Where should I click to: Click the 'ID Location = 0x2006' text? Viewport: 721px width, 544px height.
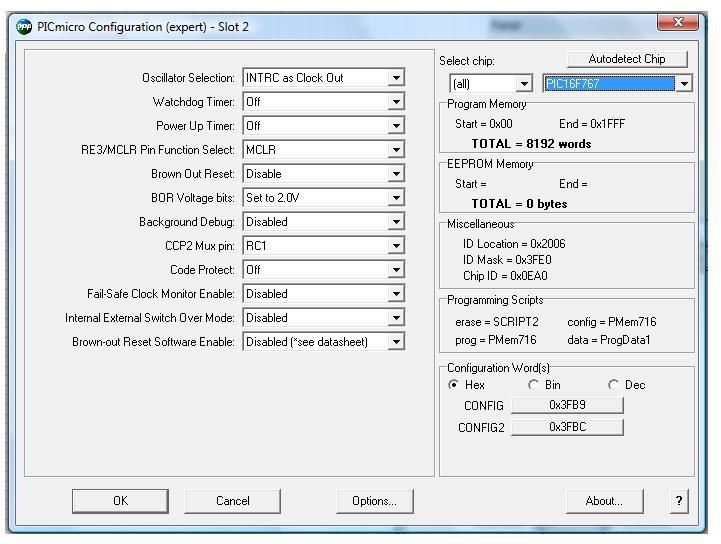[x=514, y=244]
